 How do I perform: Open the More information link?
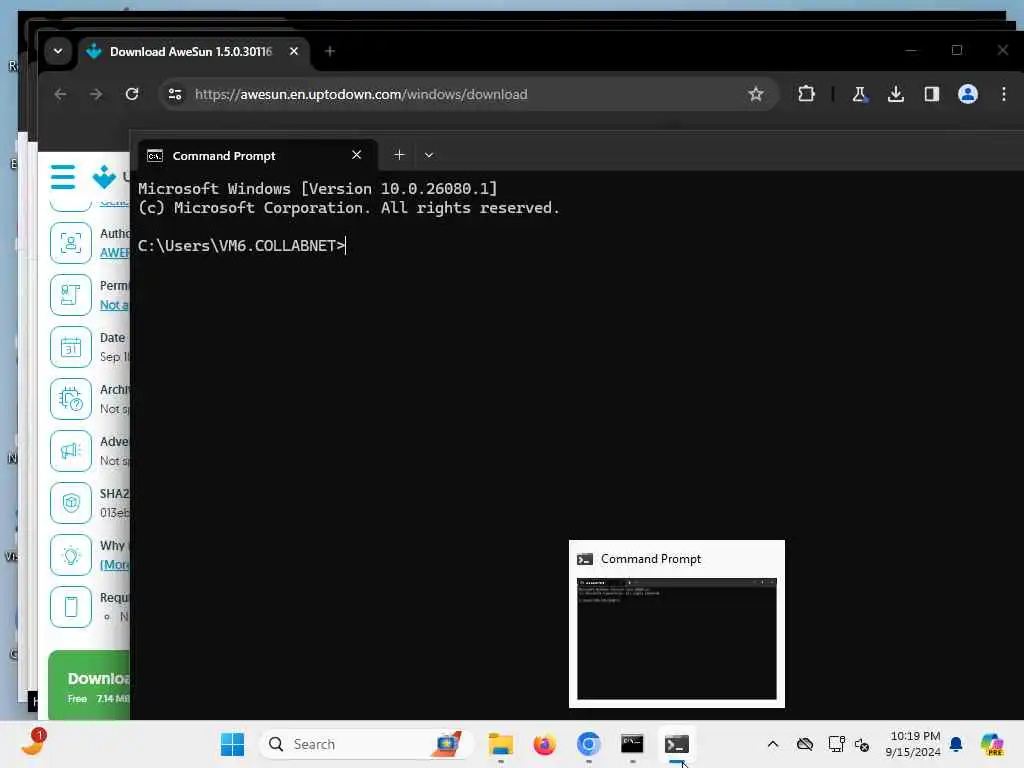pos(115,564)
